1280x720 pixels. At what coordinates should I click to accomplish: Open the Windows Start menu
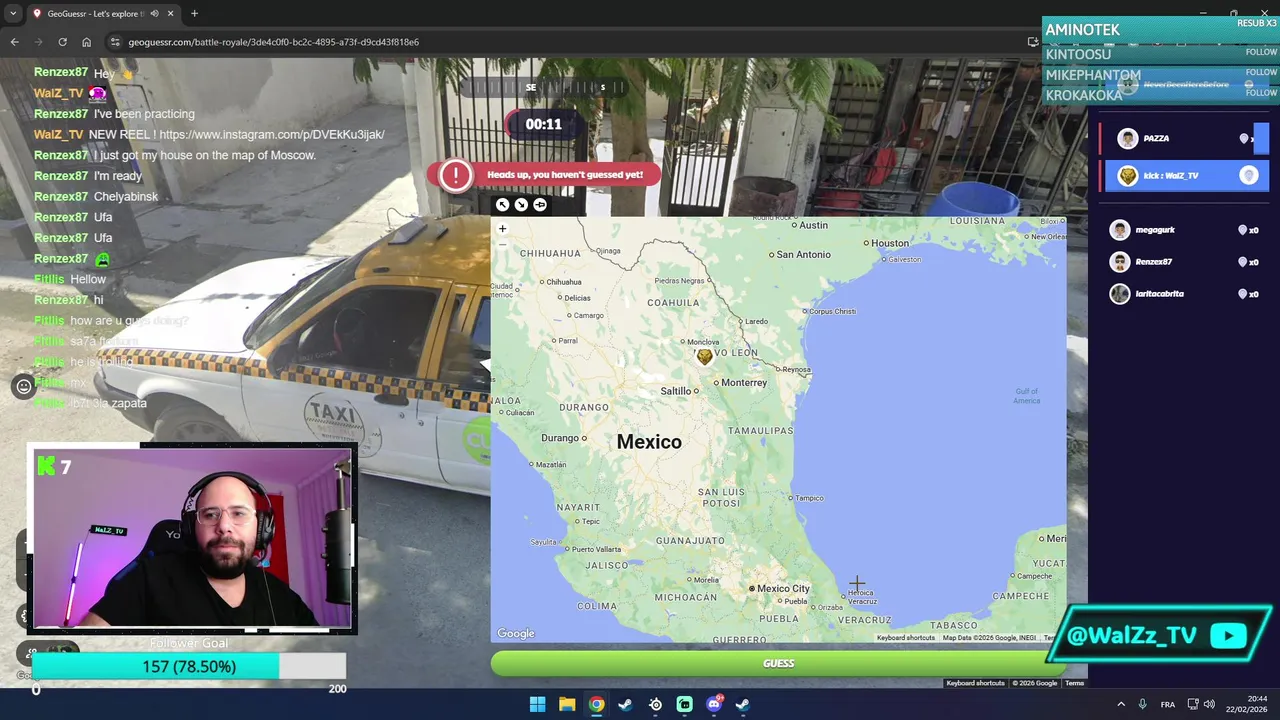[x=537, y=704]
